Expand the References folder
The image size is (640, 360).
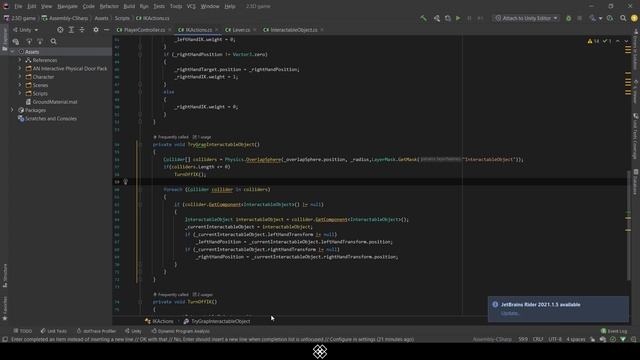point(20,60)
